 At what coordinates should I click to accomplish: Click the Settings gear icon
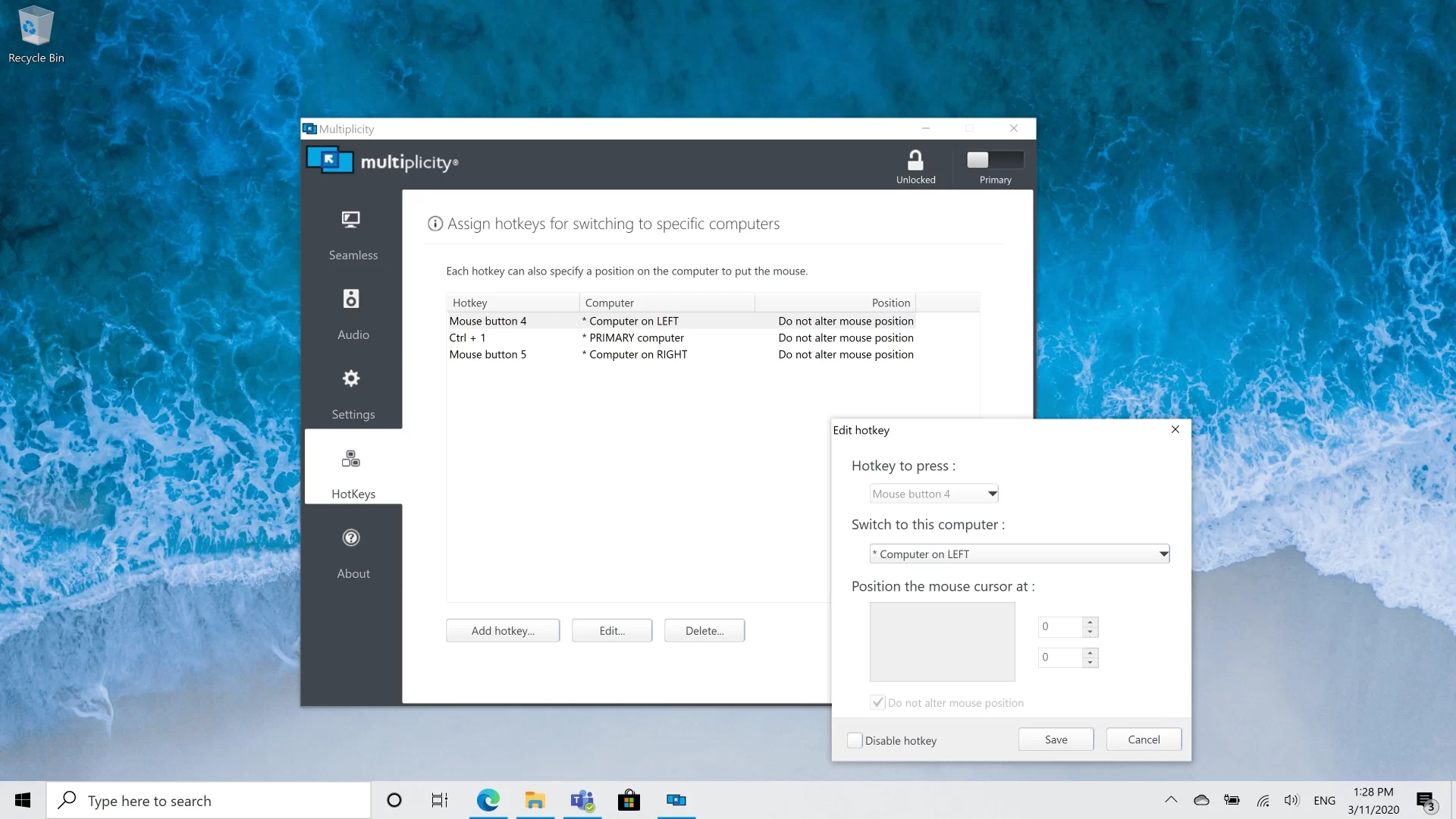click(x=351, y=378)
